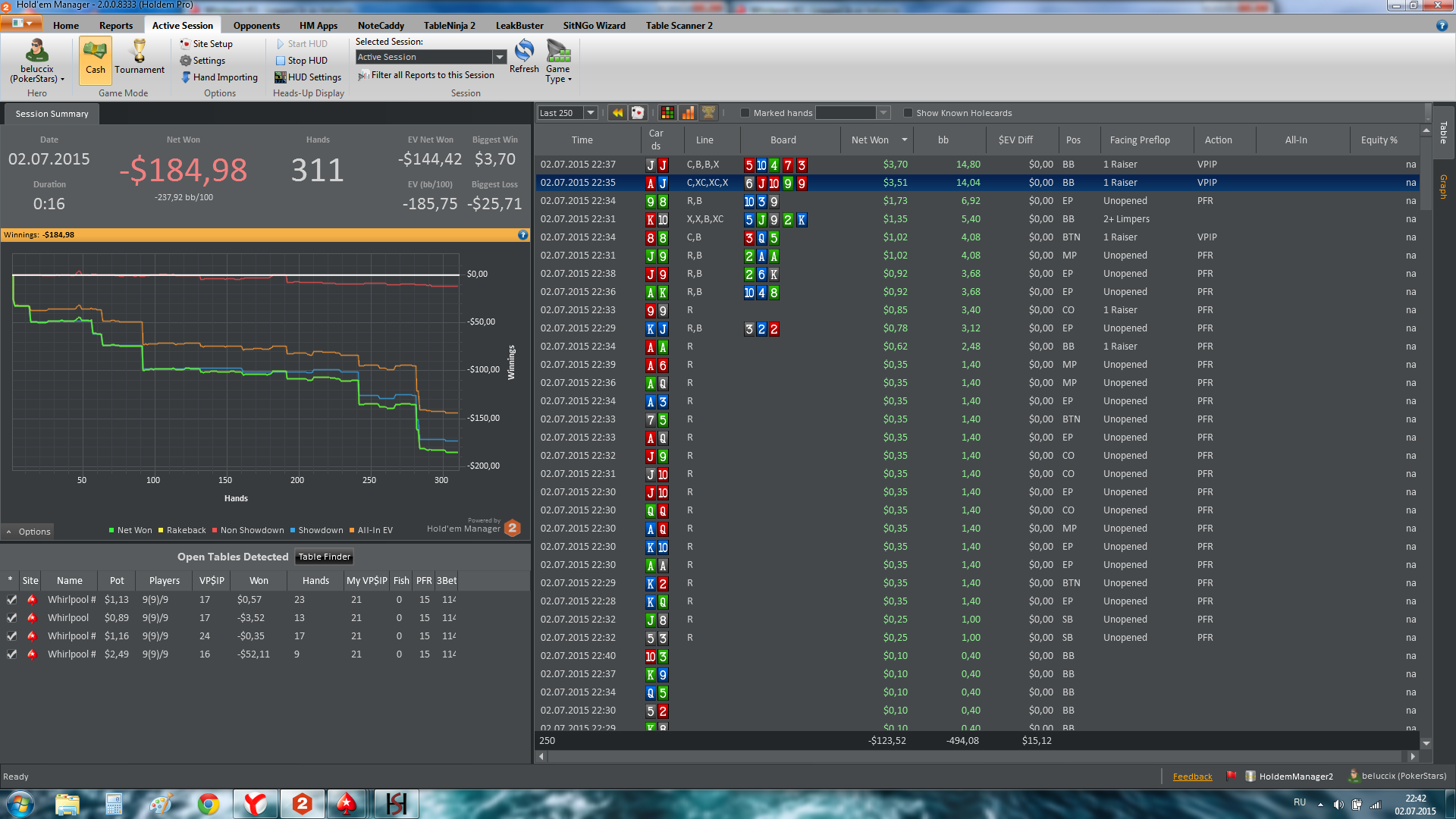Click the orange bar chart icon
Image resolution: width=1456 pixels, height=819 pixels.
[x=688, y=113]
